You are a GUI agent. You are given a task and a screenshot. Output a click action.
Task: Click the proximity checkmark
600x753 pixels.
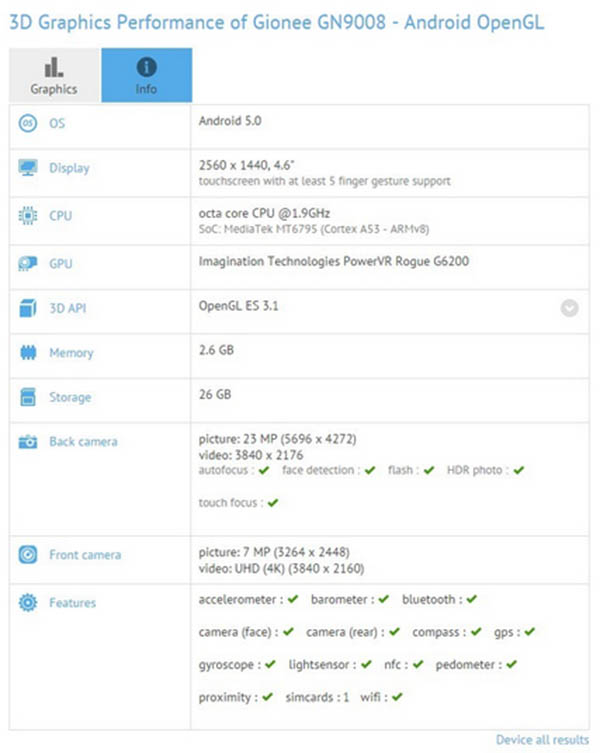pos(268,697)
